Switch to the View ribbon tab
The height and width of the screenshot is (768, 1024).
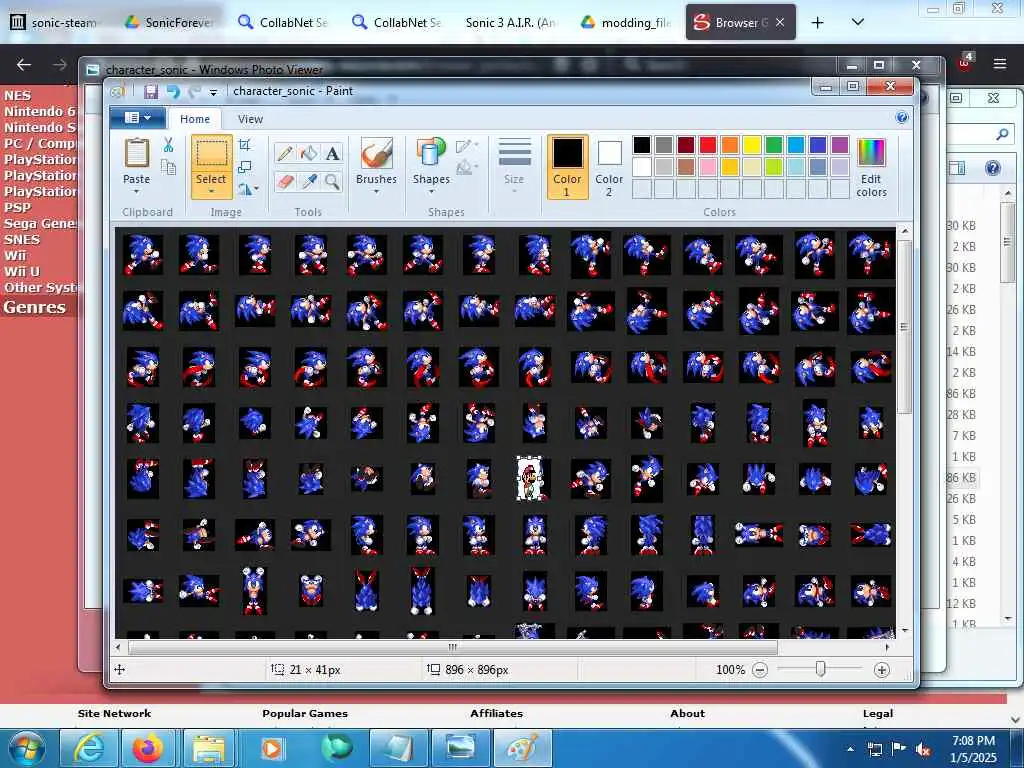coord(250,119)
